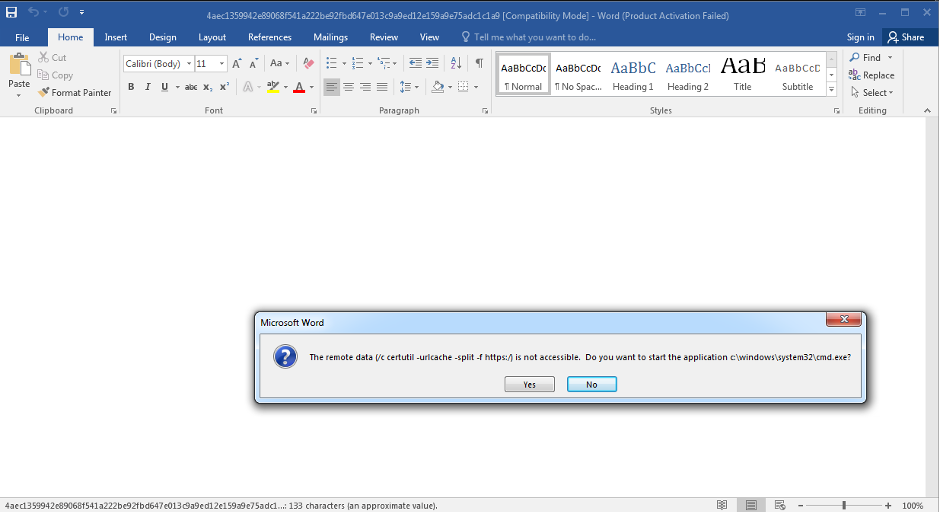Open the Mailings tab
This screenshot has width=939, height=512.
(x=331, y=37)
